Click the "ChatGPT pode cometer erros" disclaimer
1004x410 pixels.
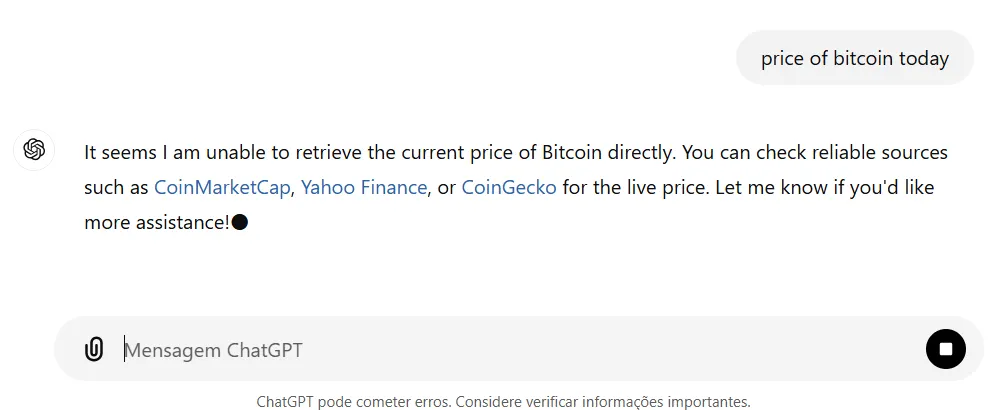[x=354, y=402]
